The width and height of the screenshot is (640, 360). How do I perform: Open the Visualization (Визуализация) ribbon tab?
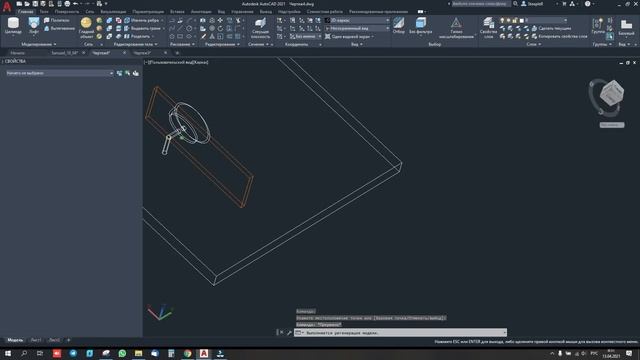point(113,12)
